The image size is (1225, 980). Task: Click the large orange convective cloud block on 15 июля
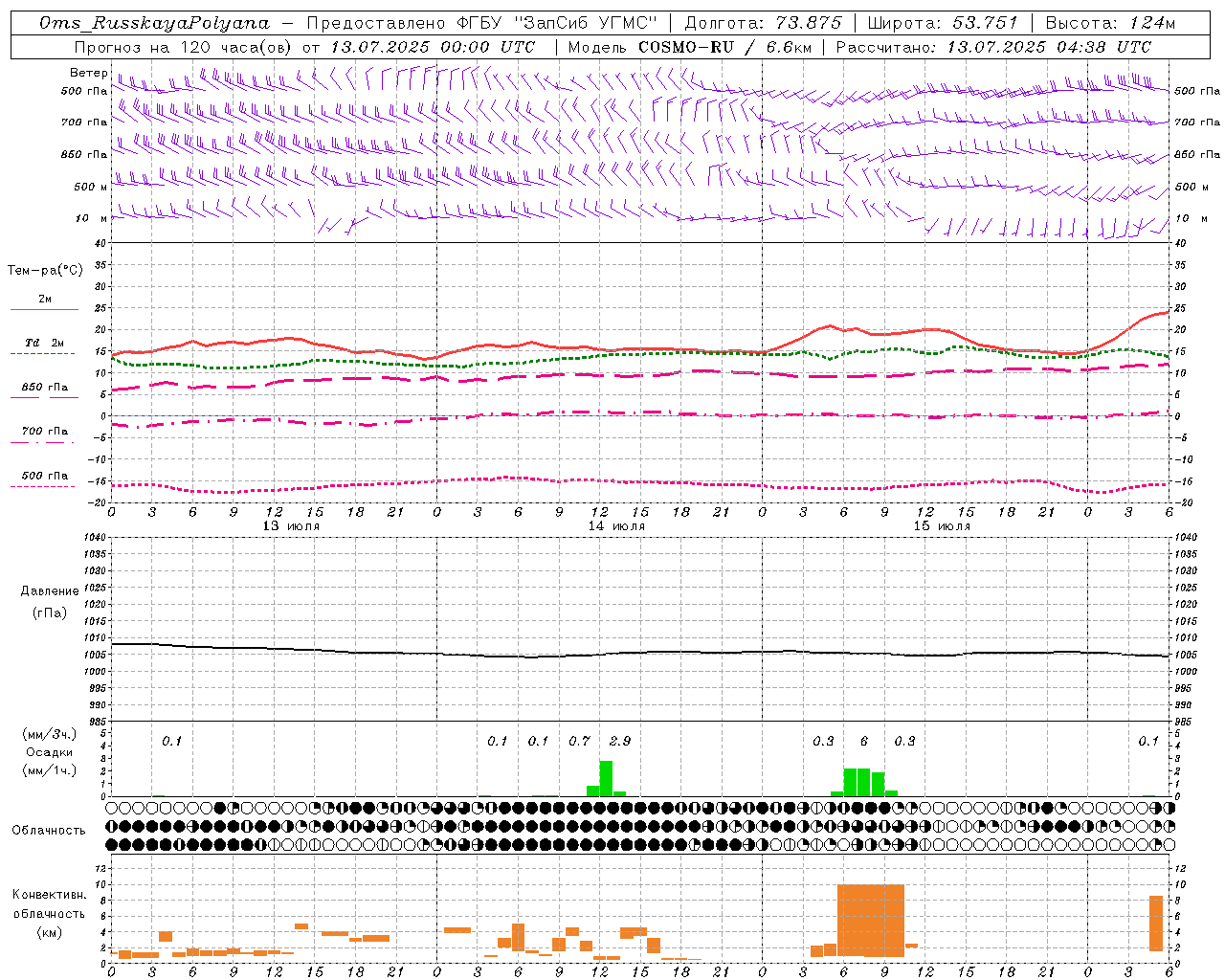(870, 921)
